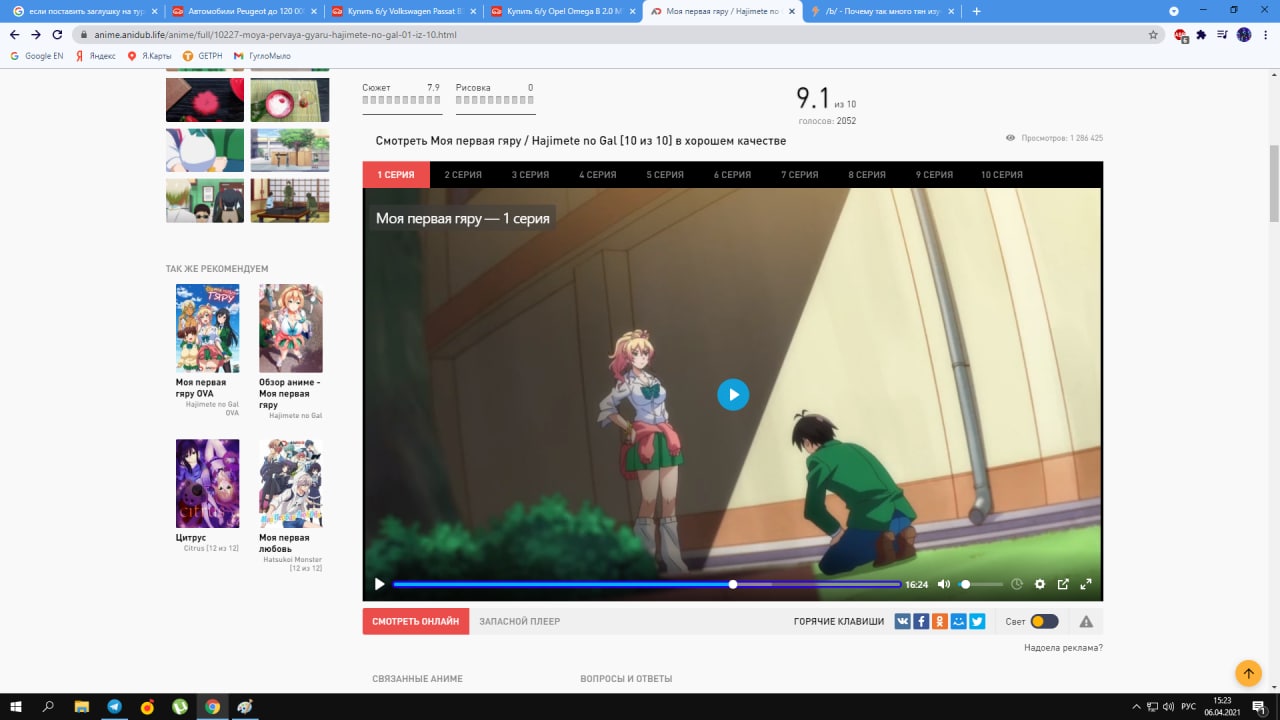Image resolution: width=1280 pixels, height=720 pixels.
Task: Open the Chrome extensions puzzle icon
Action: click(x=1201, y=34)
